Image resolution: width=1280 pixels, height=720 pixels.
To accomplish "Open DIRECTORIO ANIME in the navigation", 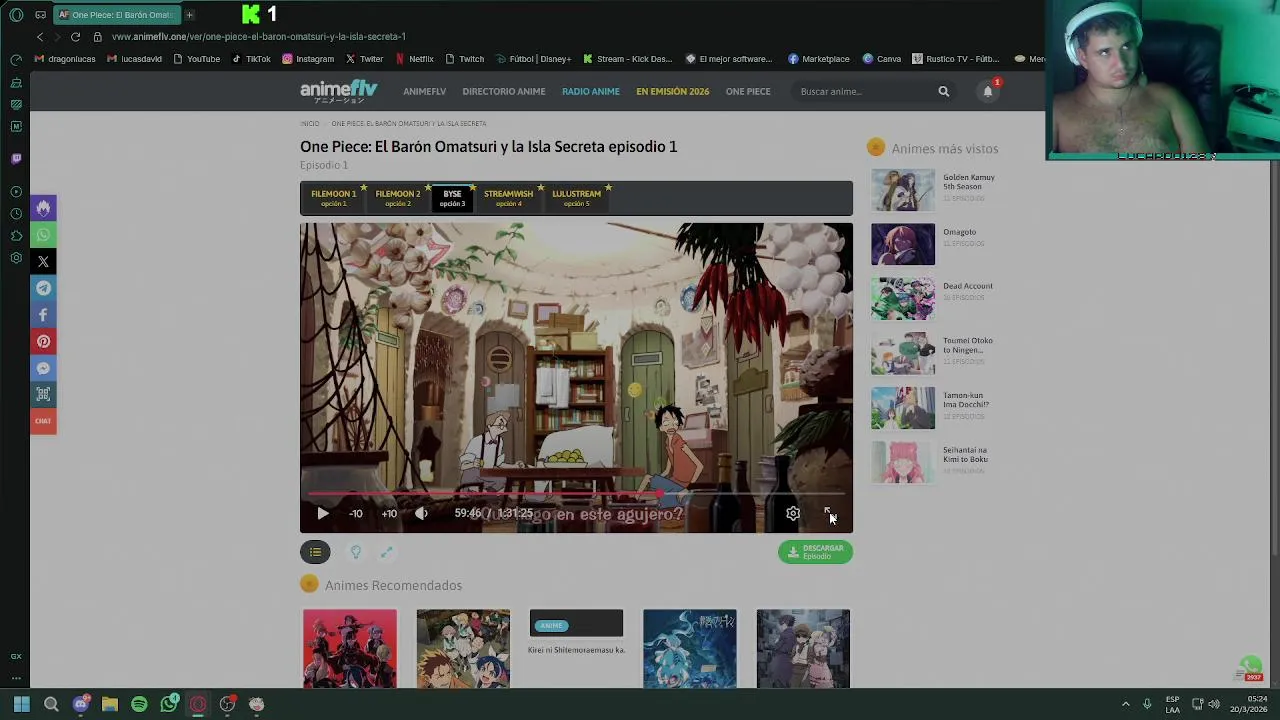I will coord(504,91).
